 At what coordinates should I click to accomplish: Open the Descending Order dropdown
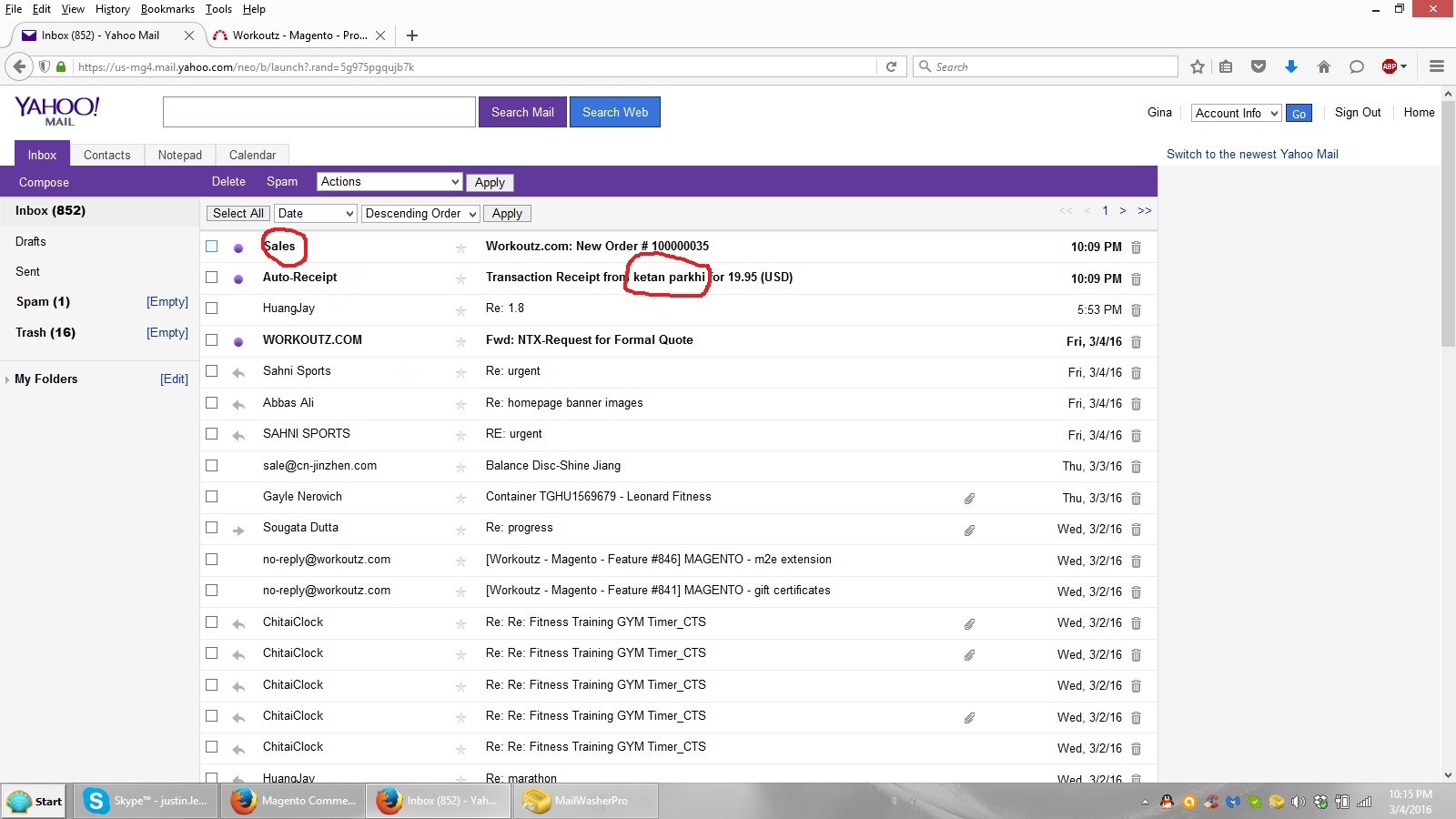click(x=420, y=213)
